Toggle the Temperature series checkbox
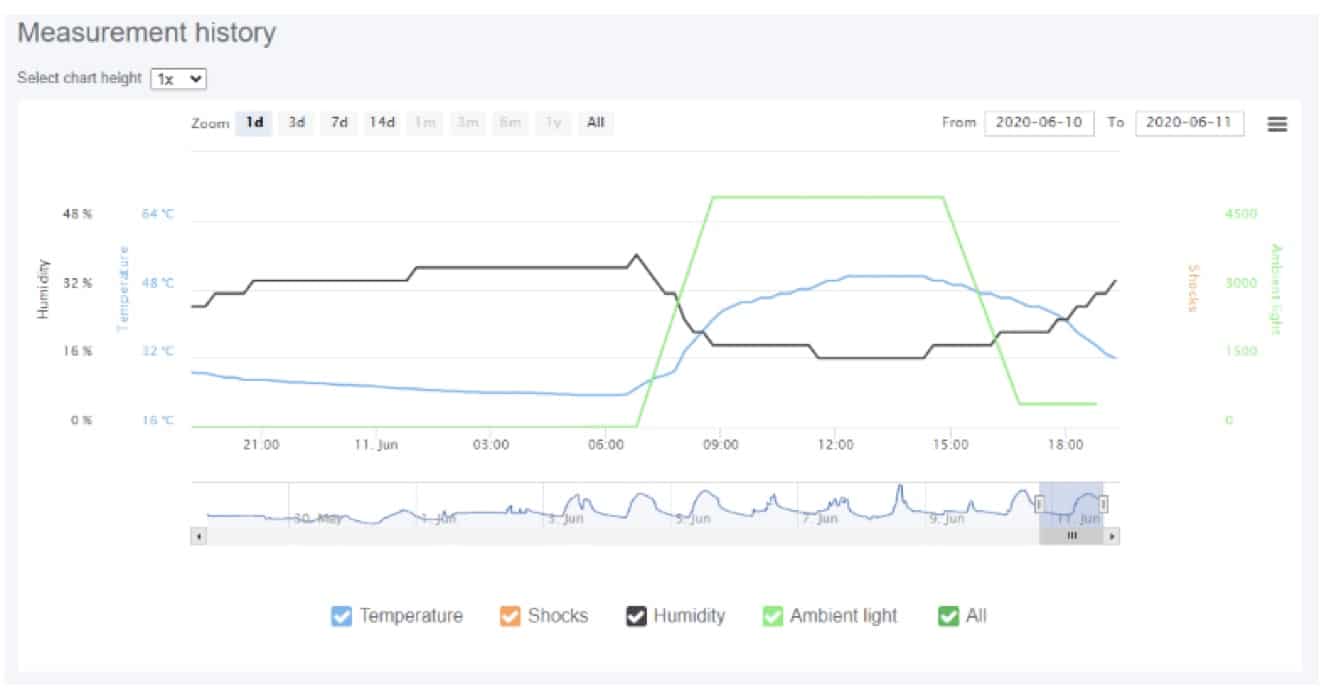The width and height of the screenshot is (1325, 693). point(342,616)
